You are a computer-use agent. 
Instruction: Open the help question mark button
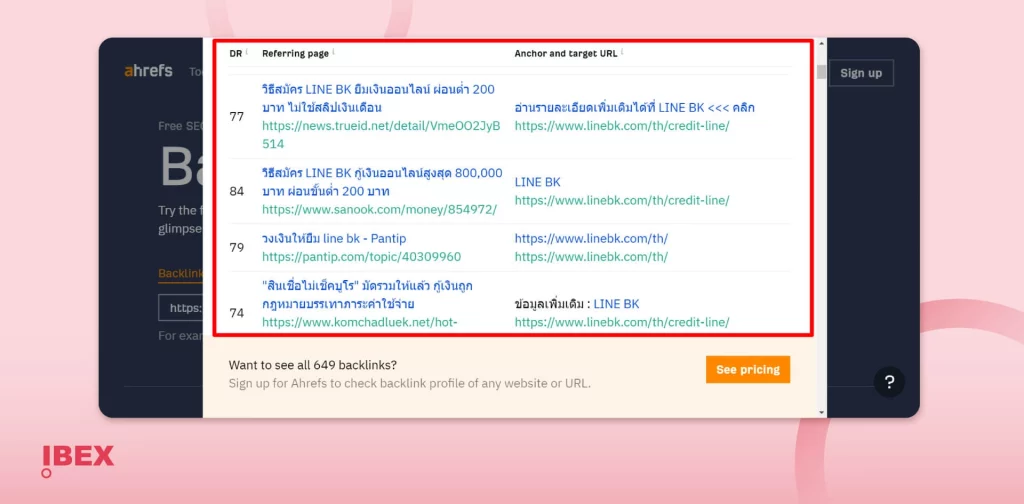pos(889,383)
